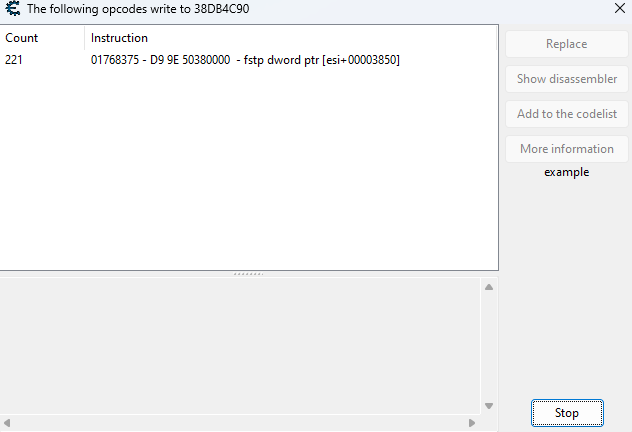Viewport: 632px width, 432px height.
Task: Close the opcodes window with X
Action: [x=619, y=8]
